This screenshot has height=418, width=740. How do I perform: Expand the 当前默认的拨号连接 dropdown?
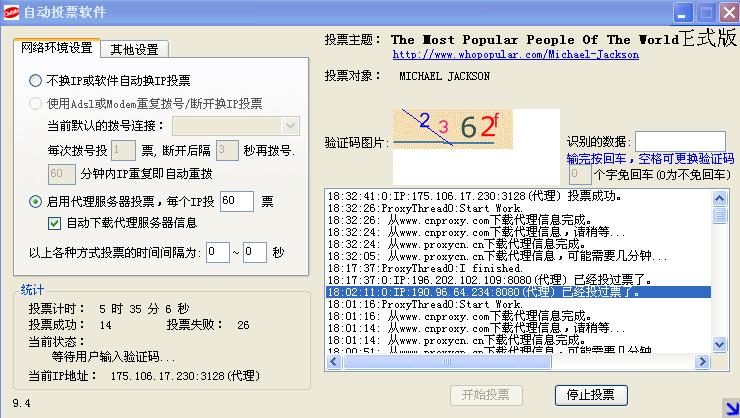290,126
